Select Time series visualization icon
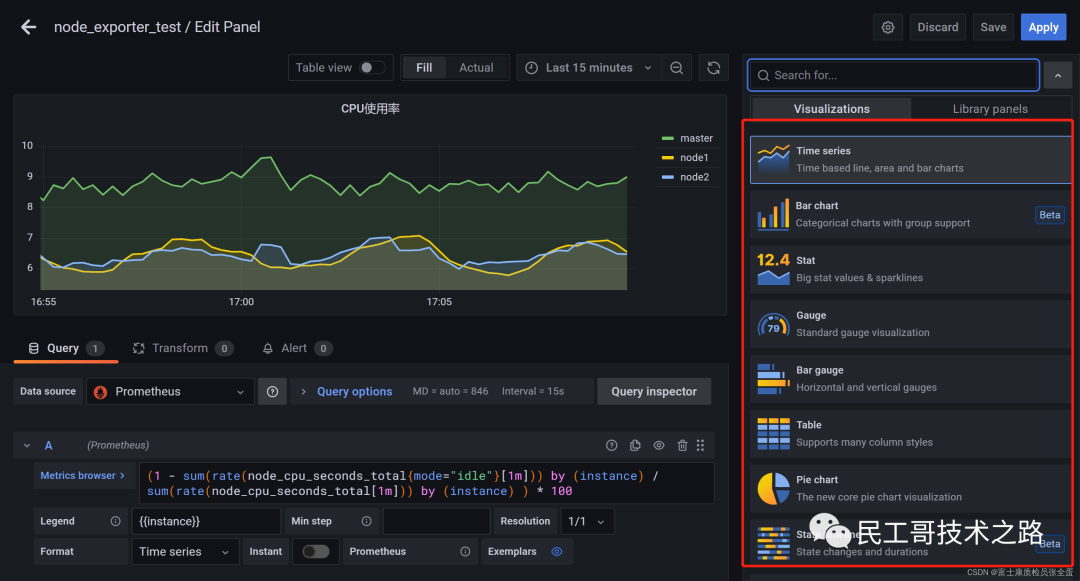 coord(773,159)
